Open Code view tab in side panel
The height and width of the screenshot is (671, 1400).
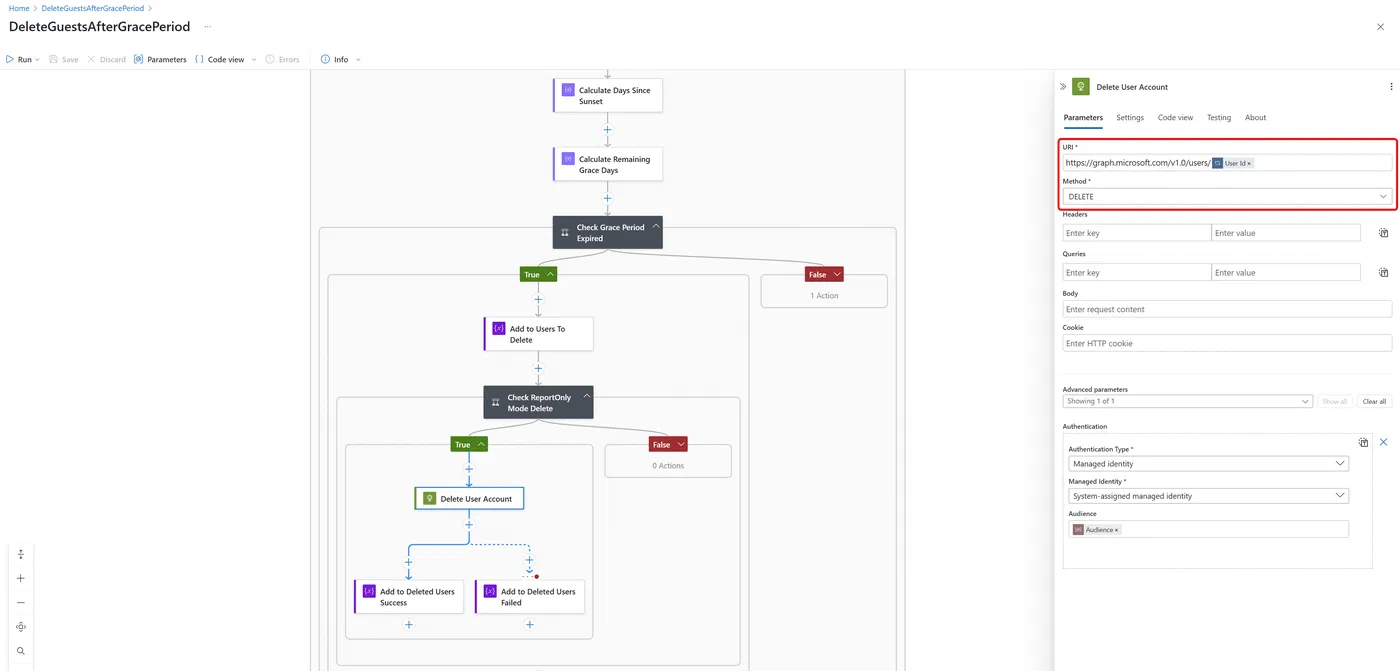click(x=1175, y=118)
